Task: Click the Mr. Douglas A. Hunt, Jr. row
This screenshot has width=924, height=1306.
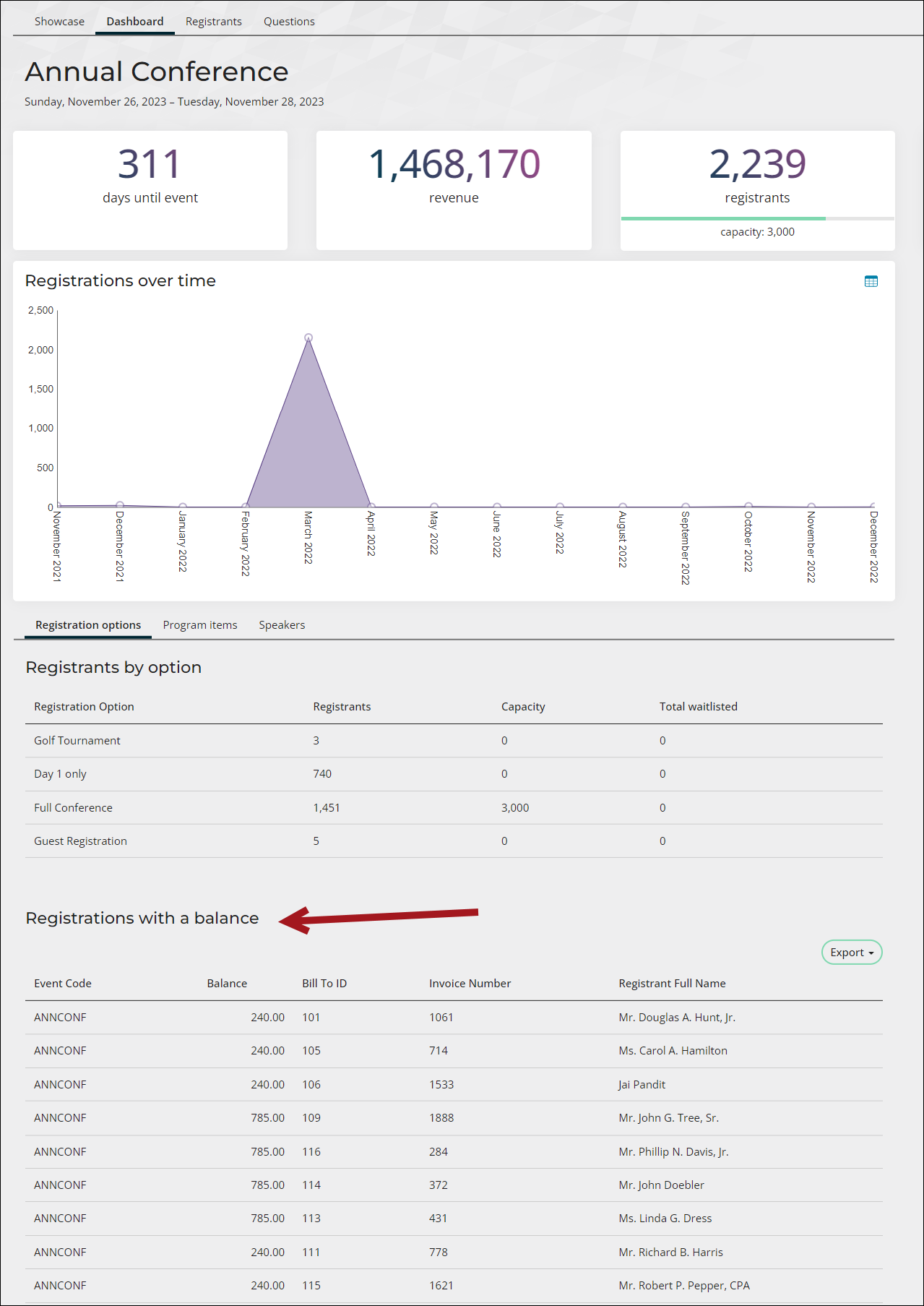Action: coord(454,1018)
